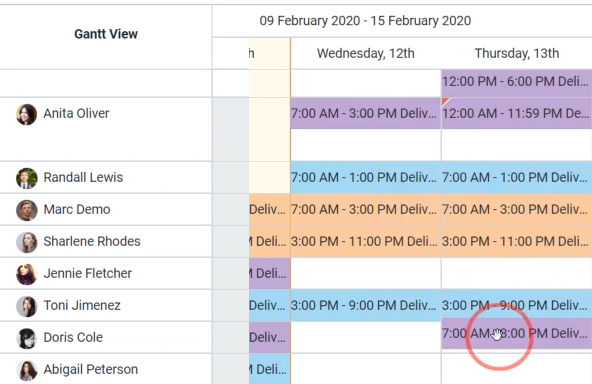Open unassigned 12:00 PM - 6:00 PM Thursday shift
Image resolution: width=592 pixels, height=384 pixels.
516,82
